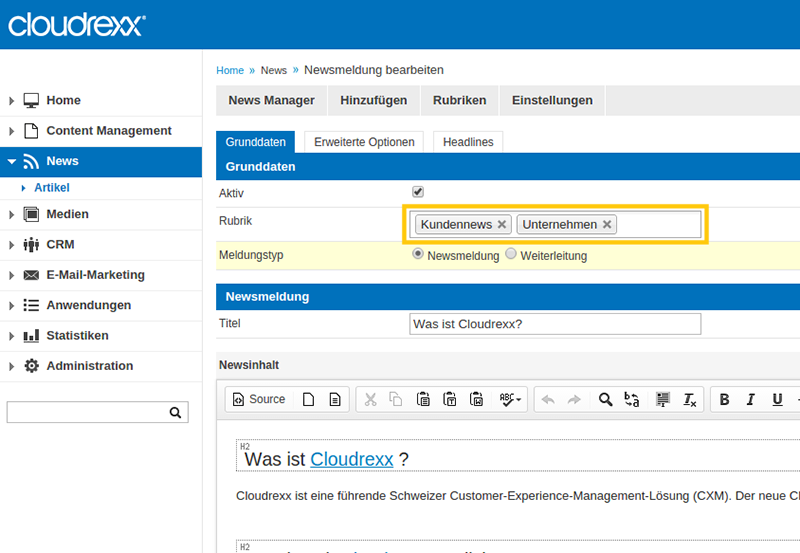This screenshot has height=553, width=800.
Task: Click the Redo arrow icon
Action: (574, 399)
